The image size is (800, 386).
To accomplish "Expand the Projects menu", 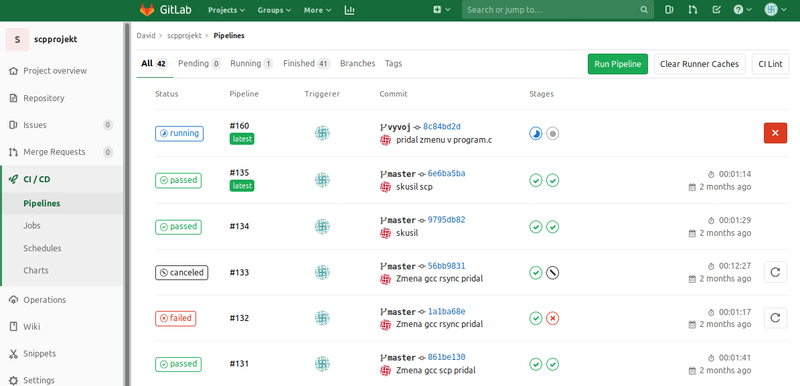I will pyautogui.click(x=227, y=10).
